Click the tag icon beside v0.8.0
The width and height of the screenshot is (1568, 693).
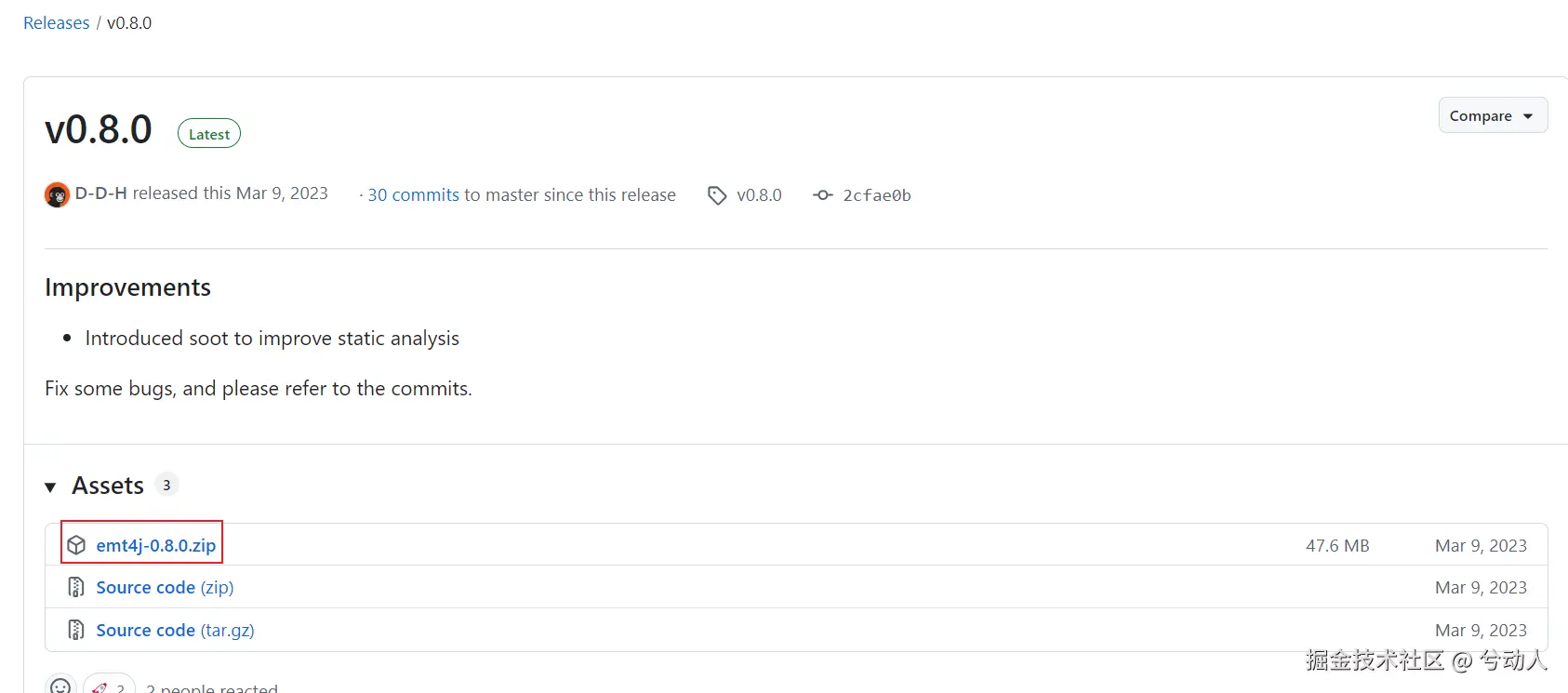click(717, 195)
